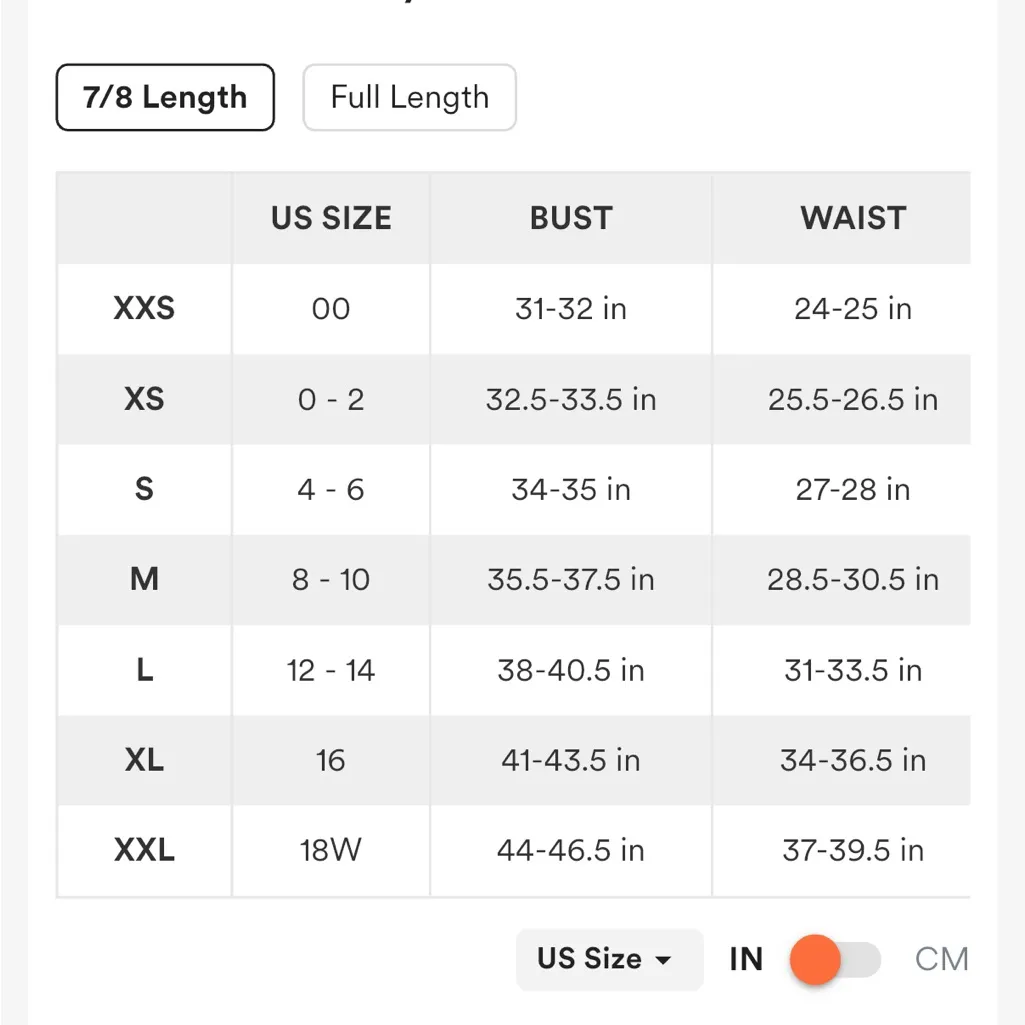Select the XL size row
The width and height of the screenshot is (1025, 1025).
coord(144,760)
